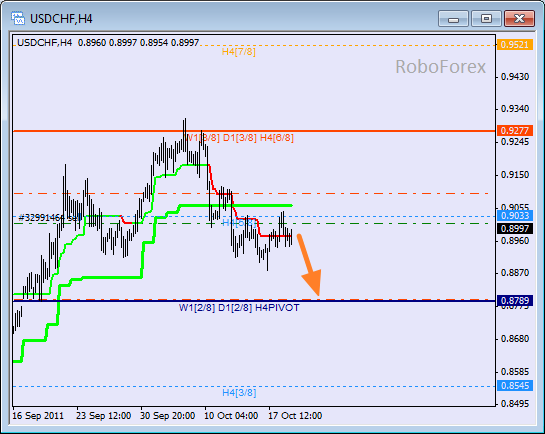Viewport: 545px width, 434px height.
Task: Click the 0.9430 price scale value
Action: (x=515, y=76)
